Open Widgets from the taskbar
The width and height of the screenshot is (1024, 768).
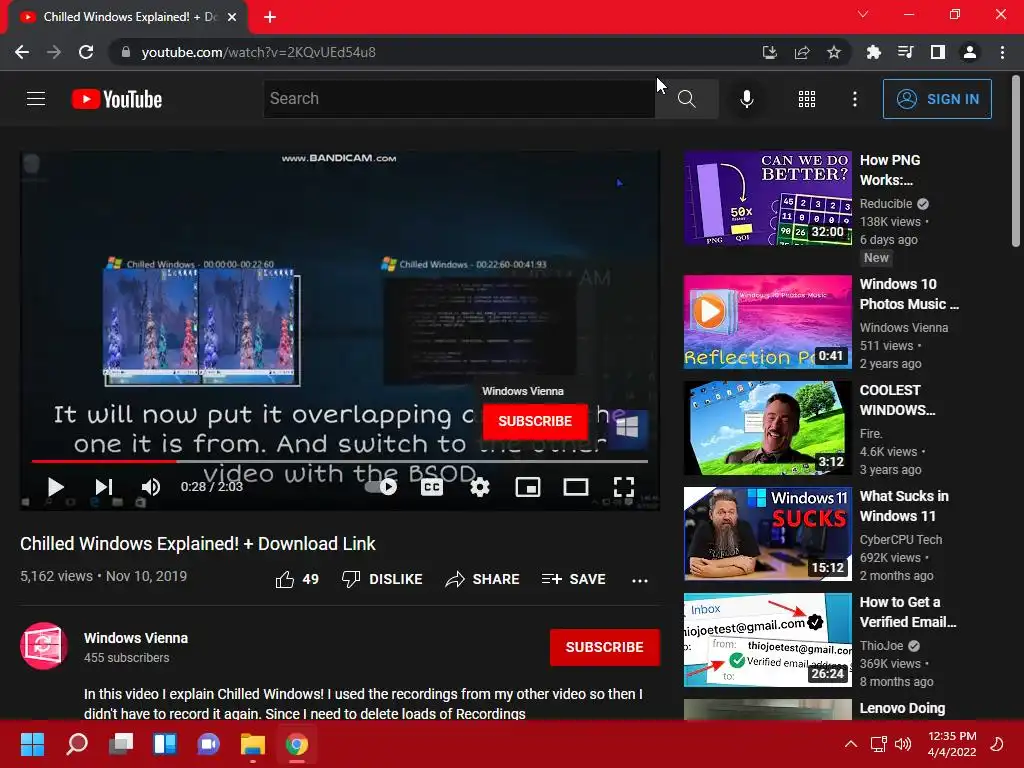pyautogui.click(x=165, y=744)
